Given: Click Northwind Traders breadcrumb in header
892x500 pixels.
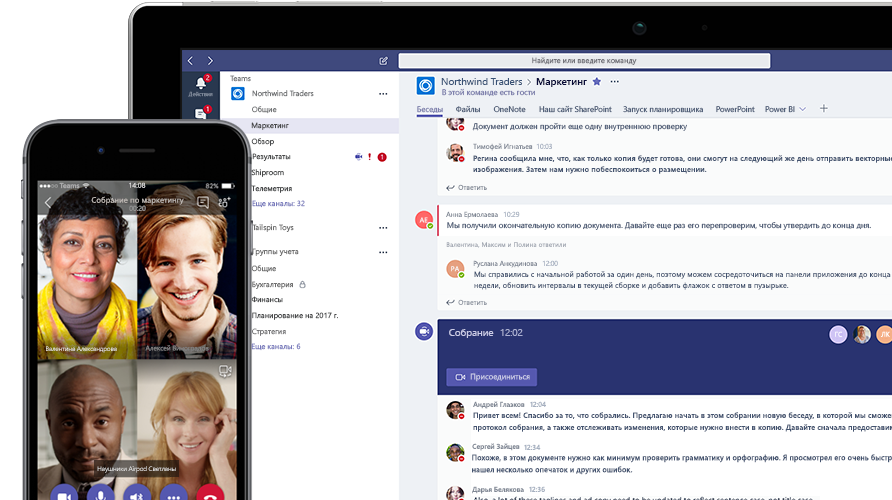Looking at the screenshot, I should pyautogui.click(x=481, y=81).
